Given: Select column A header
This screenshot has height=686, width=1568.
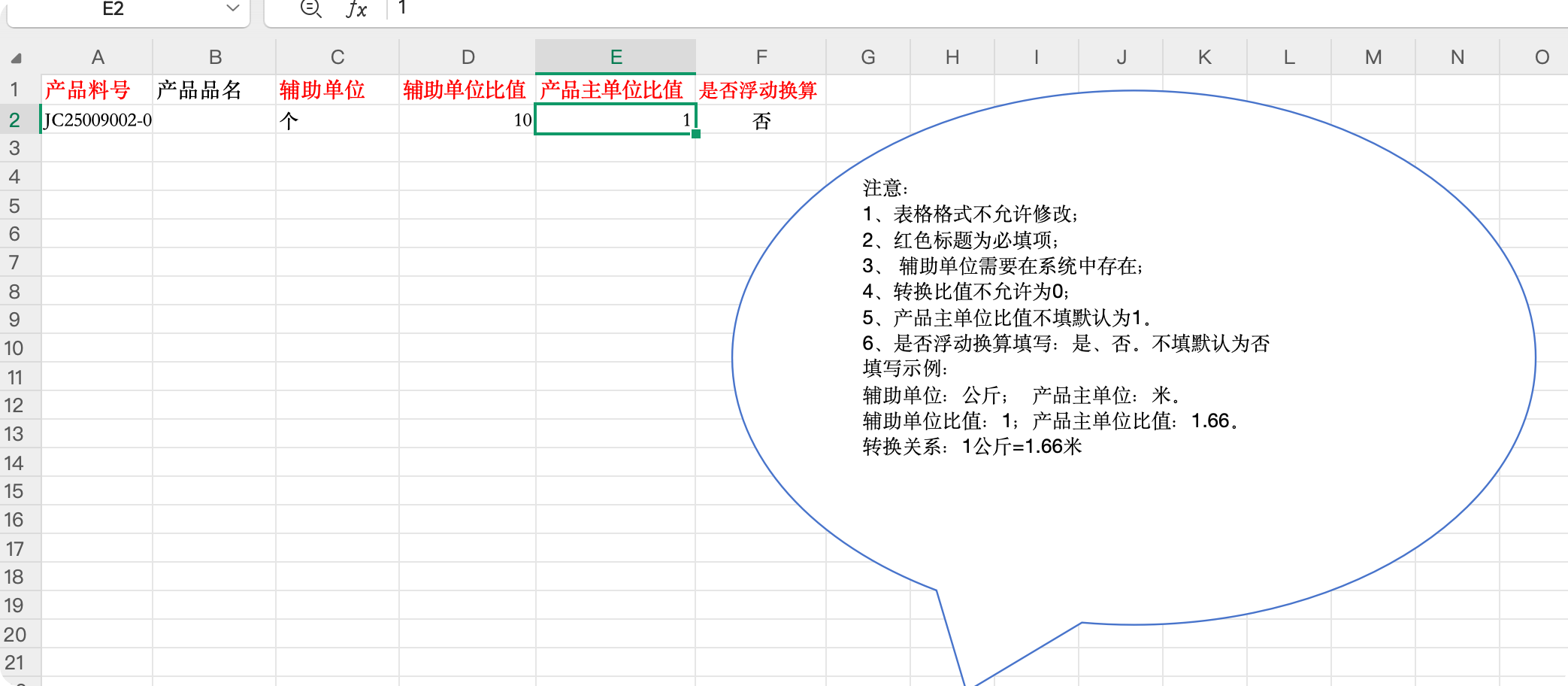Looking at the screenshot, I should (x=97, y=57).
